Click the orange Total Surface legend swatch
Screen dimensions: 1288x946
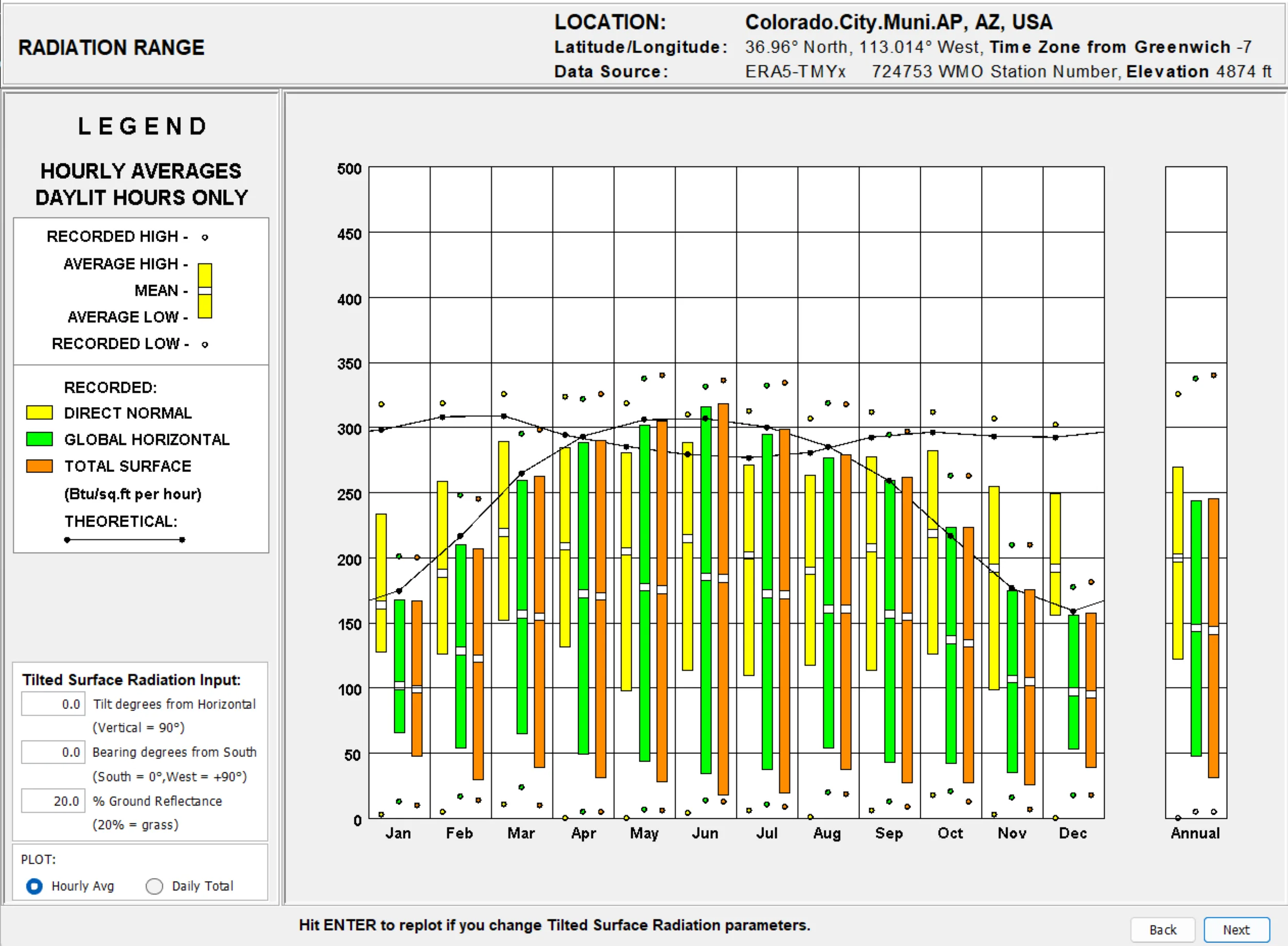(40, 466)
